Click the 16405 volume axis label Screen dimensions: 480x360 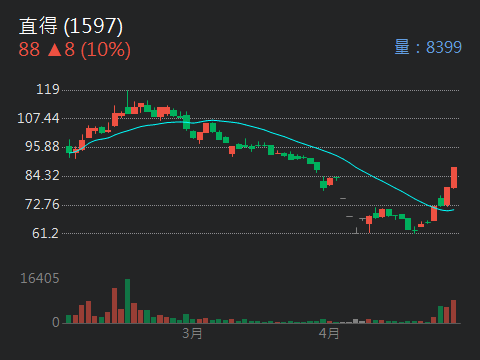pos(40,278)
